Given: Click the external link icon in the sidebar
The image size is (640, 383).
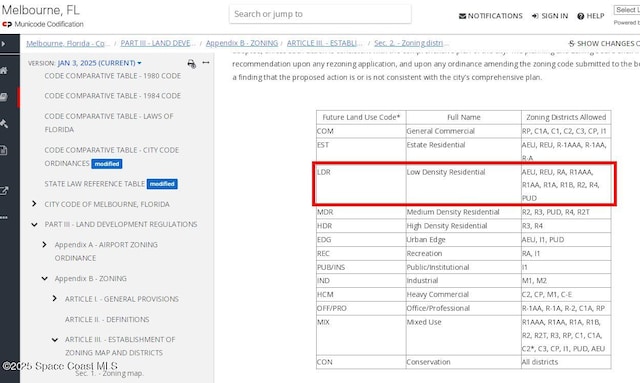Looking at the screenshot, I should point(4,191).
